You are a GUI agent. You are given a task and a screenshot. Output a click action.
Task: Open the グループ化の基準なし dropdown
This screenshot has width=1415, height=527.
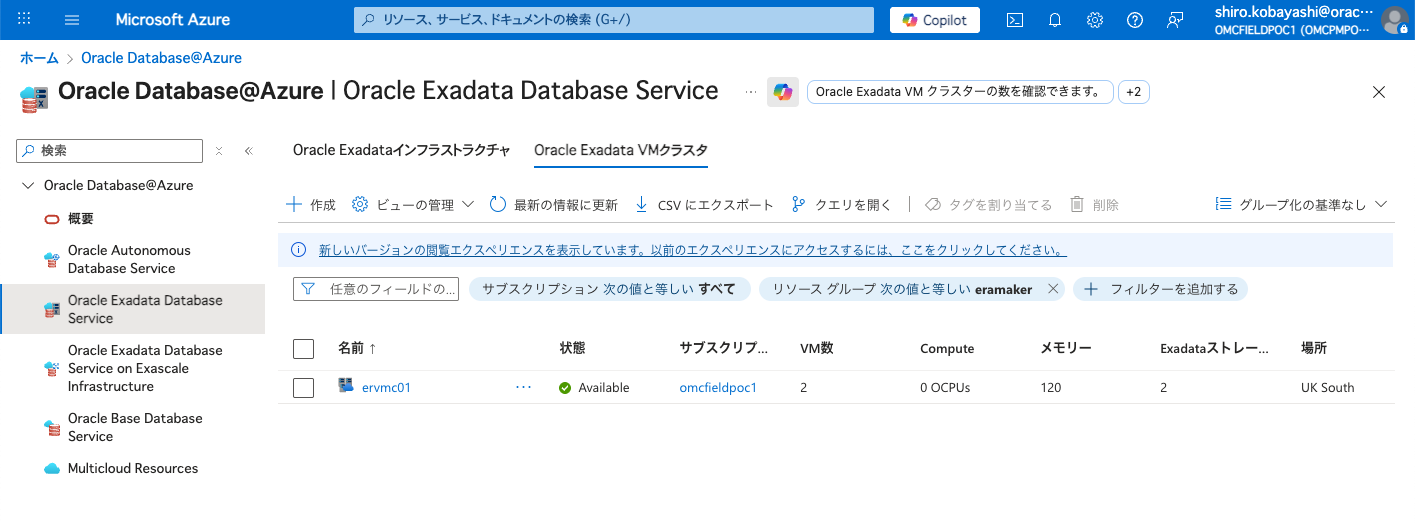[1301, 204]
